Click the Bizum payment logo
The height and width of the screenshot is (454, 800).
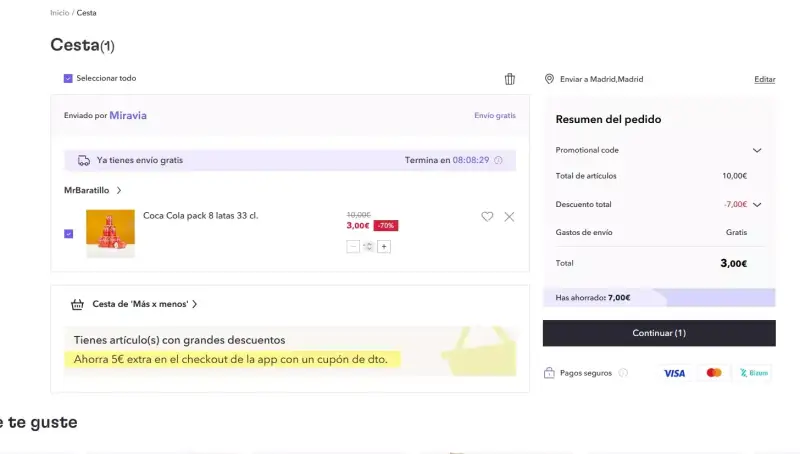point(754,373)
